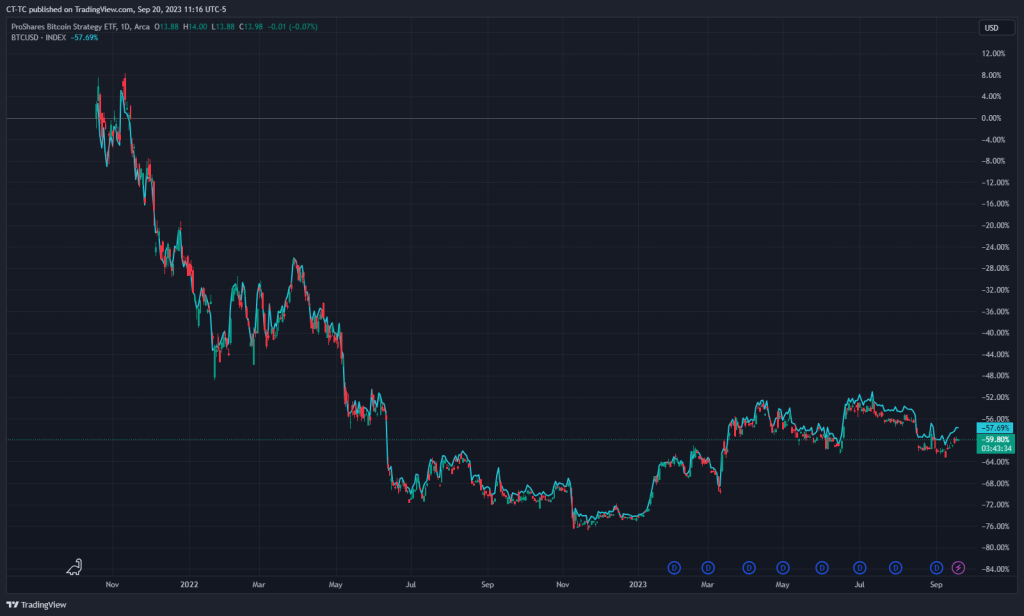
Task: Click the dividend marker above the Jul label
Action: click(x=859, y=568)
